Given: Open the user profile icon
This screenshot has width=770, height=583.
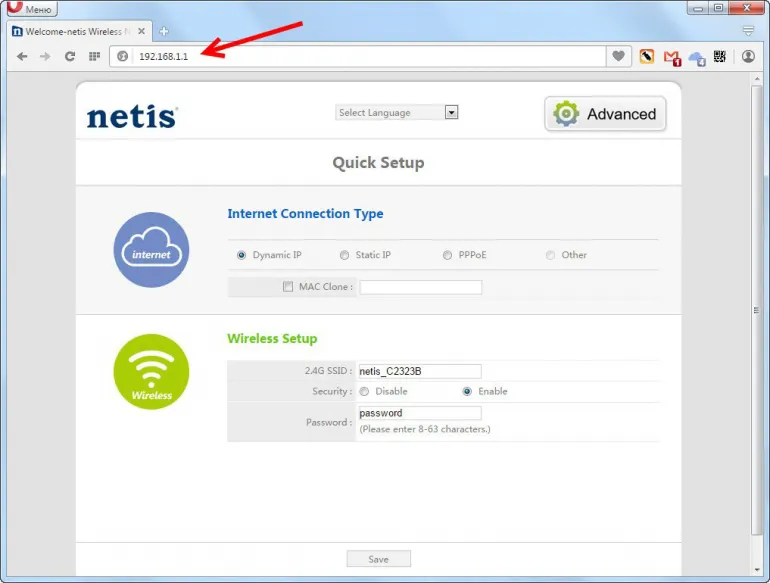Looking at the screenshot, I should coord(749,57).
